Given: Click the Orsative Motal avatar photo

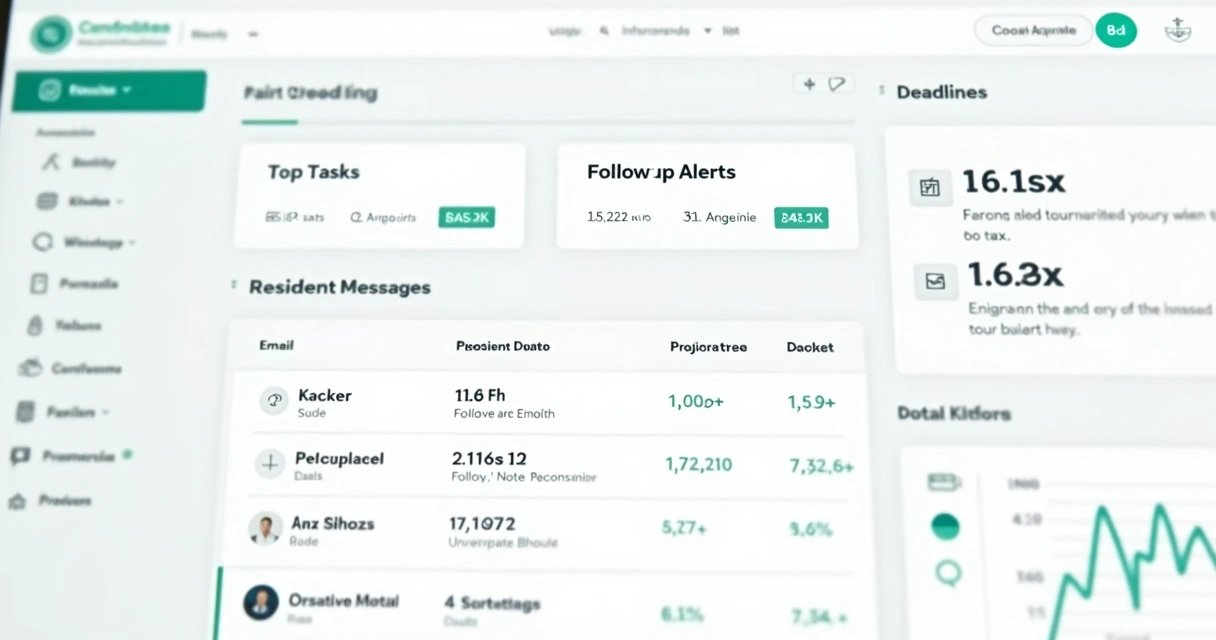Looking at the screenshot, I should (261, 602).
